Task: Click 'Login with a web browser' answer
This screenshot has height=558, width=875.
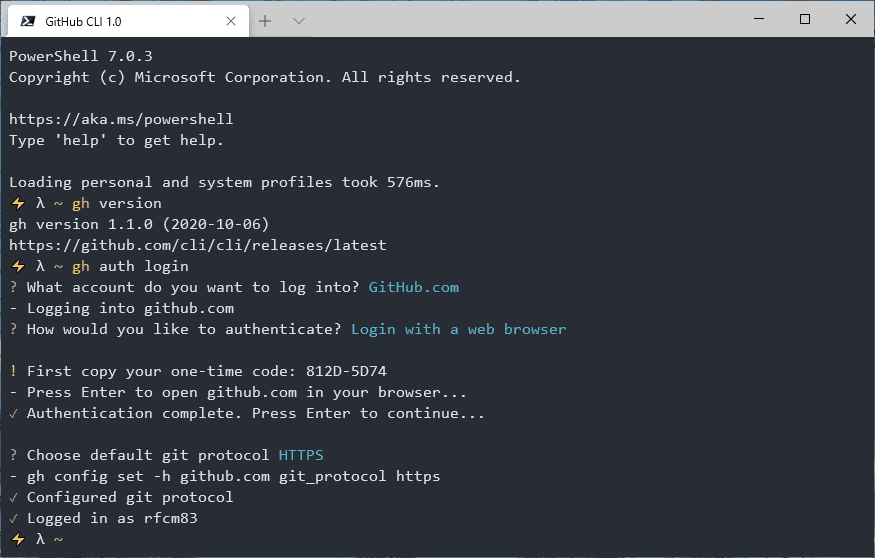Action: pos(459,329)
